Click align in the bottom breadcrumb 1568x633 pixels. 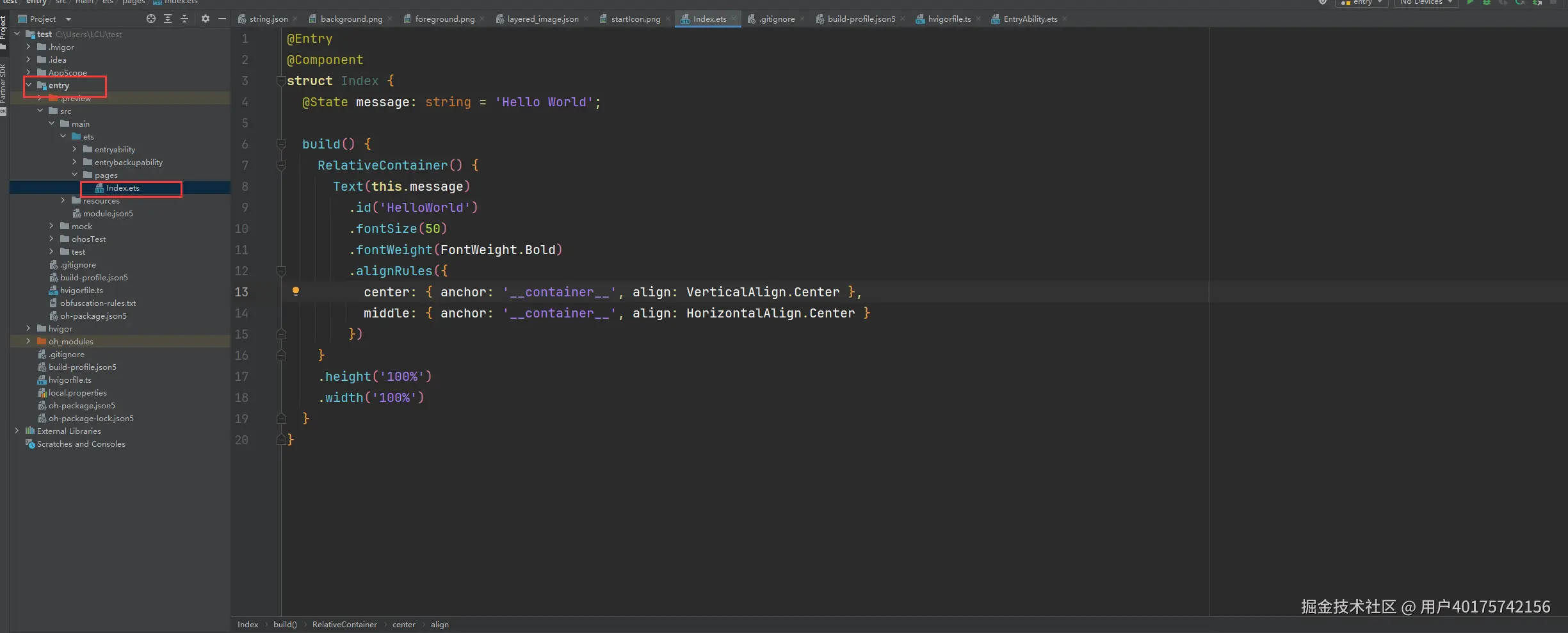440,625
